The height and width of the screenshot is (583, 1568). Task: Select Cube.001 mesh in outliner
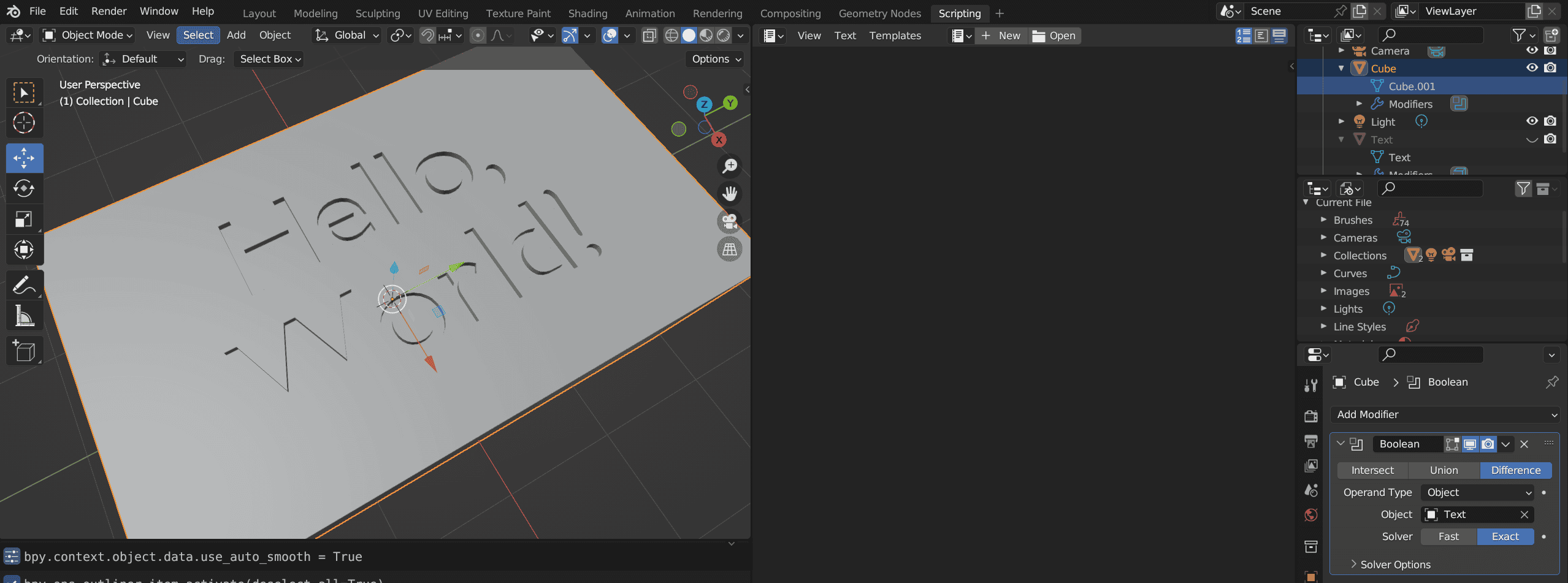click(1412, 86)
